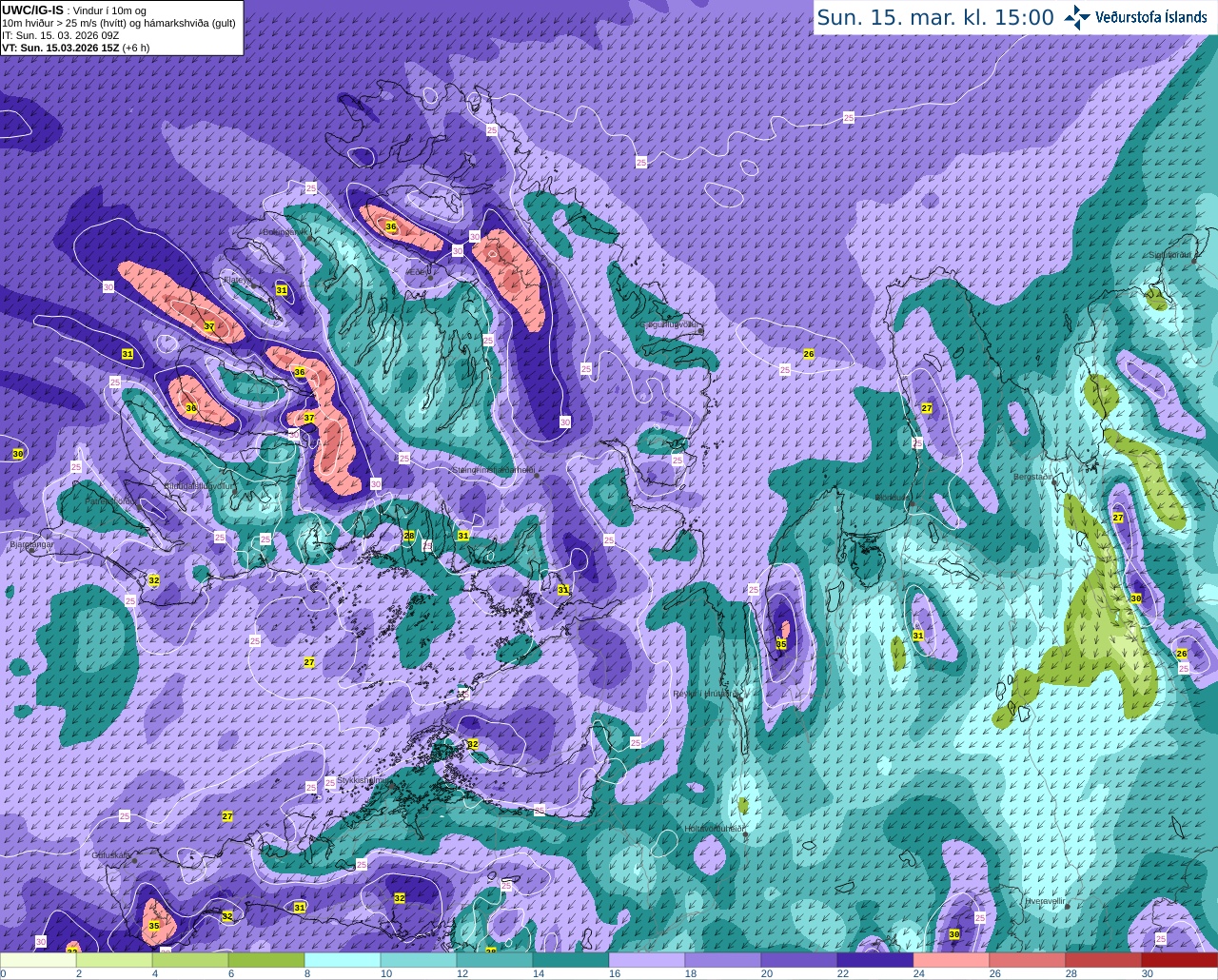The height and width of the screenshot is (980, 1218).
Task: Click legend scale number 12
Action: [x=462, y=973]
